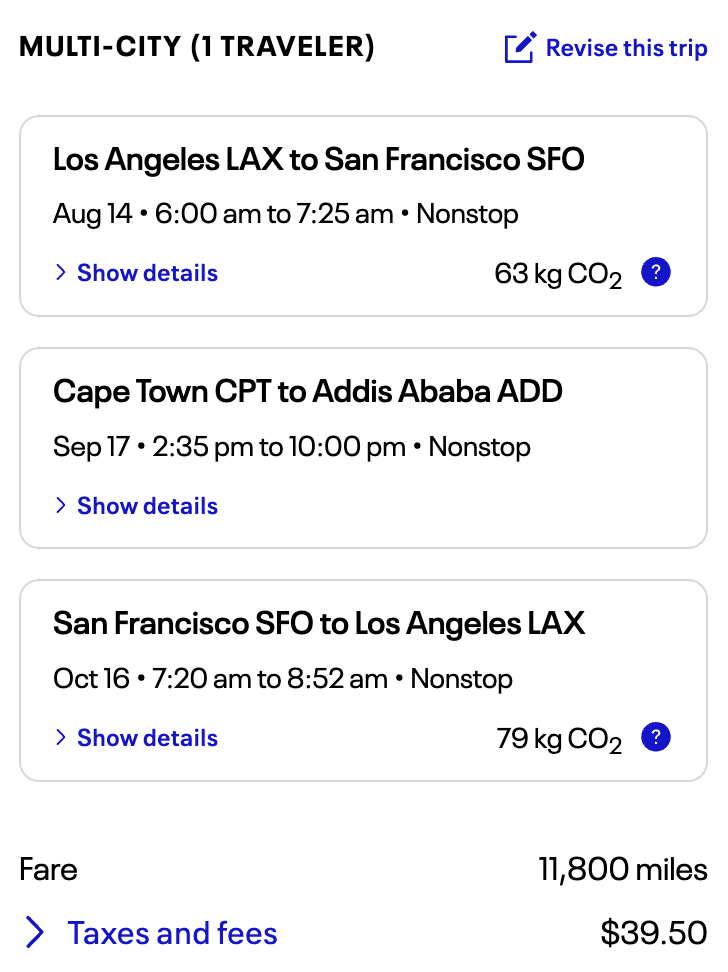Viewport: 728px width, 972px height.
Task: Select the San Francisco SFO to Los Angeles LAX heading
Action: [318, 624]
